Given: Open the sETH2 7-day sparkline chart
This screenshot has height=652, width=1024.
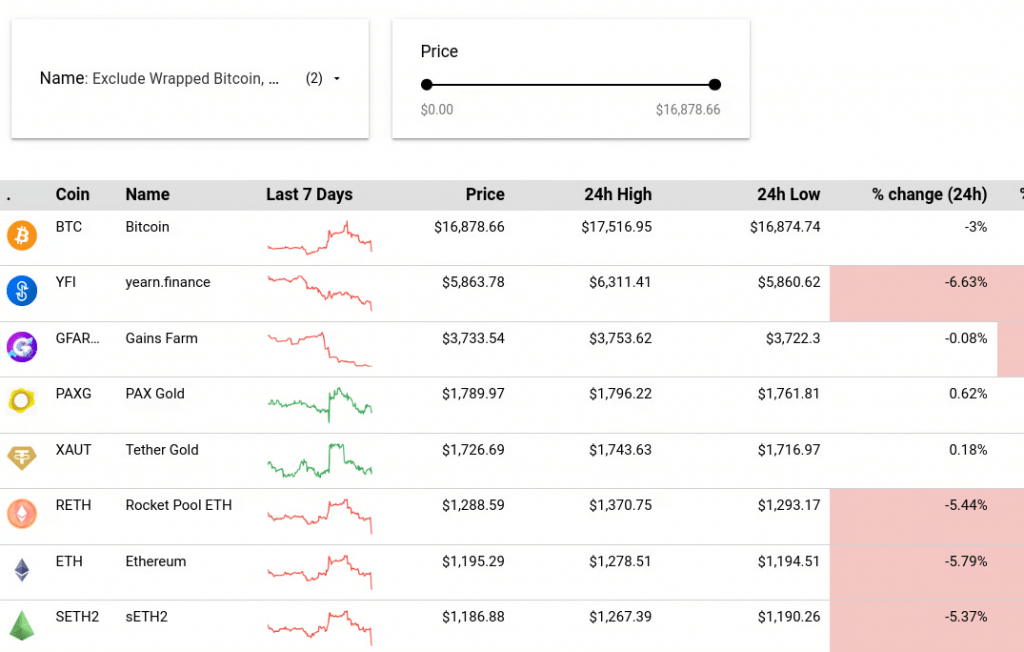Looking at the screenshot, I should (320, 628).
